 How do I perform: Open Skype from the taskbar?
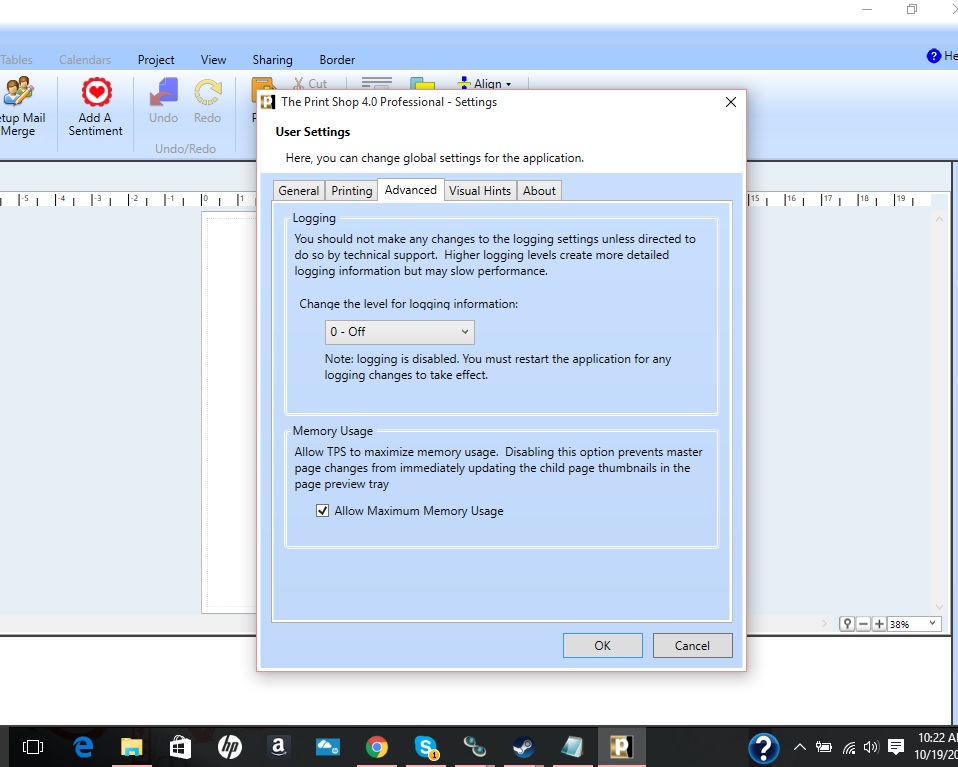pos(426,747)
